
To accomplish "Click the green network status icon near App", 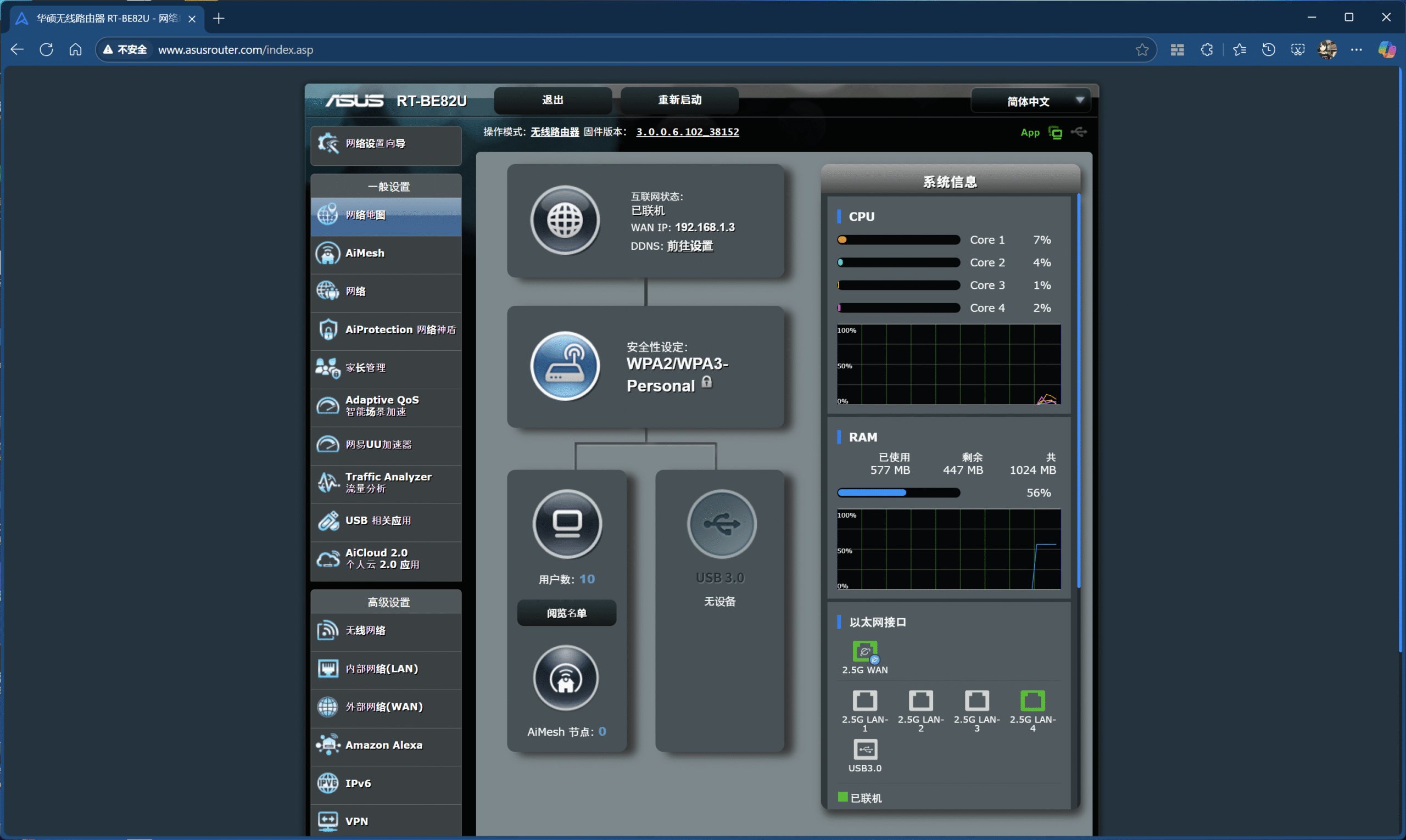I will pyautogui.click(x=1055, y=132).
